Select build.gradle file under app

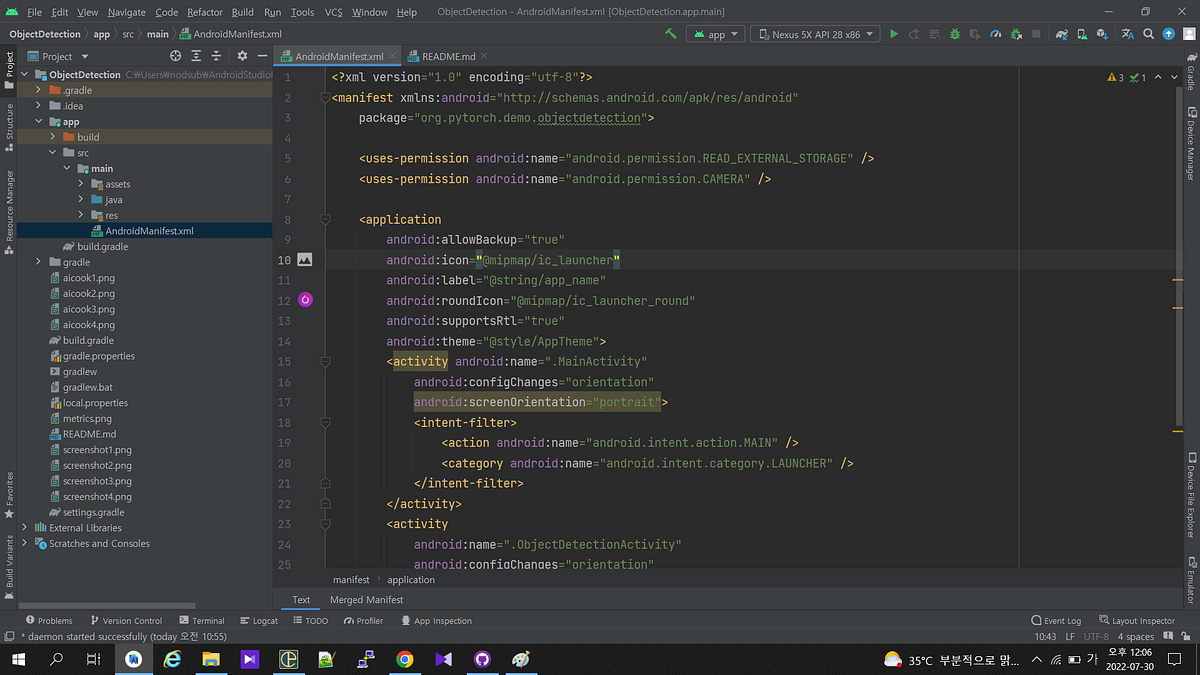[x=102, y=247]
